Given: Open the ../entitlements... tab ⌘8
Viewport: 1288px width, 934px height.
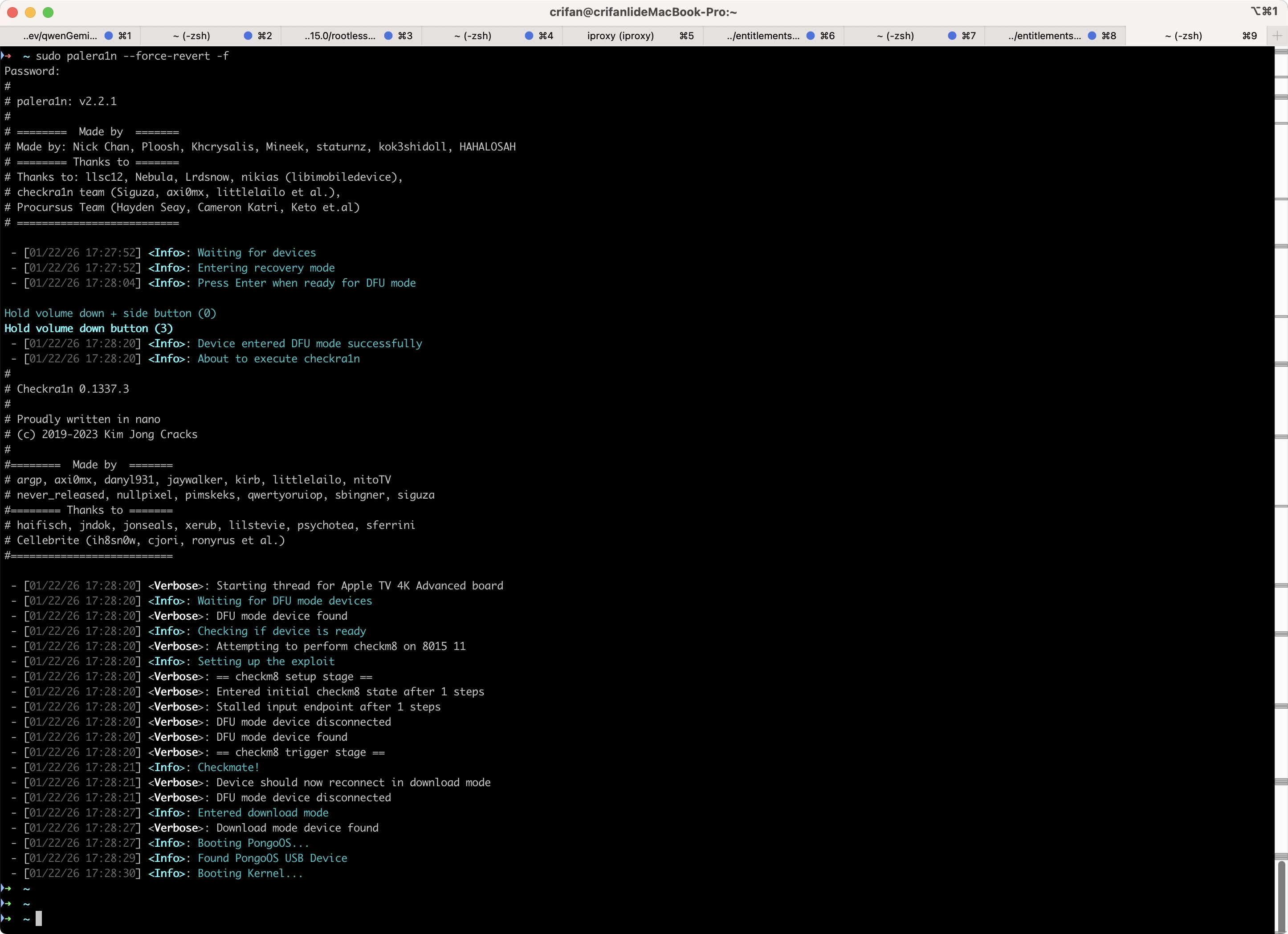Looking at the screenshot, I should point(1055,36).
